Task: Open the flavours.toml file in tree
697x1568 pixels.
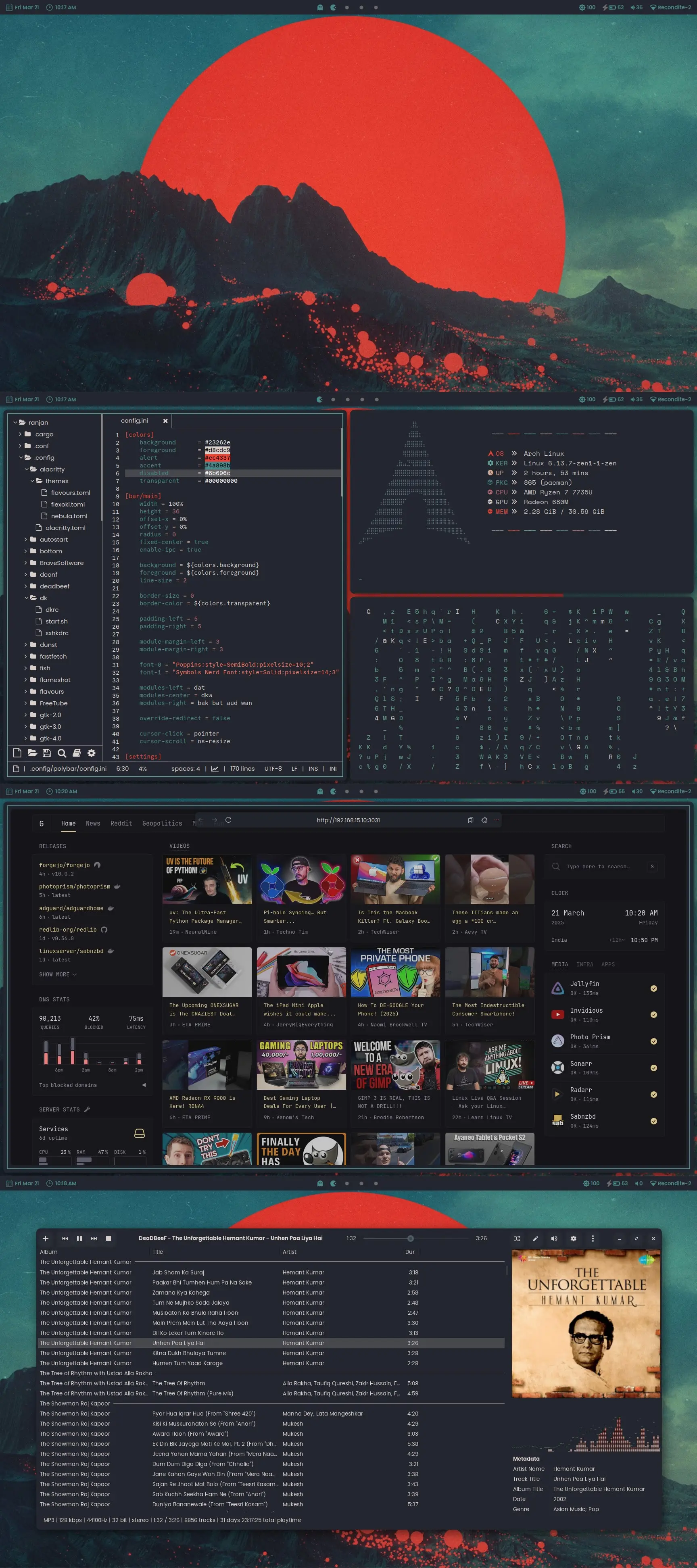Action: (71, 492)
